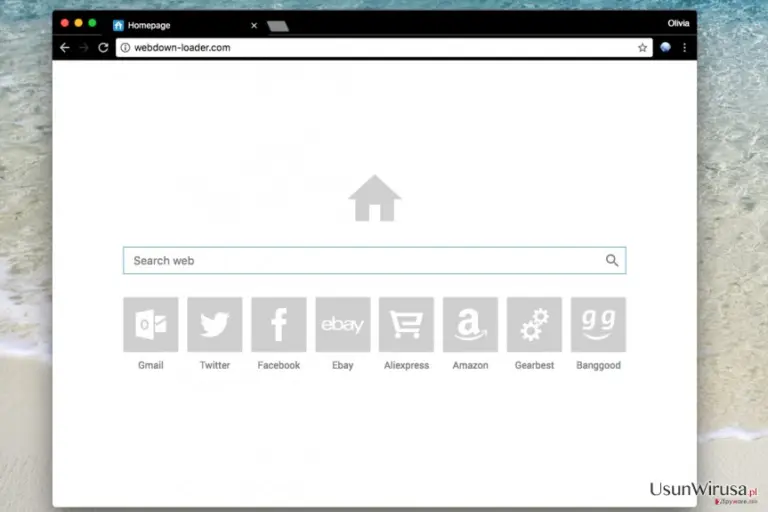Focus the webdown-loader.com address bar
The width and height of the screenshot is (768, 512).
pyautogui.click(x=384, y=48)
